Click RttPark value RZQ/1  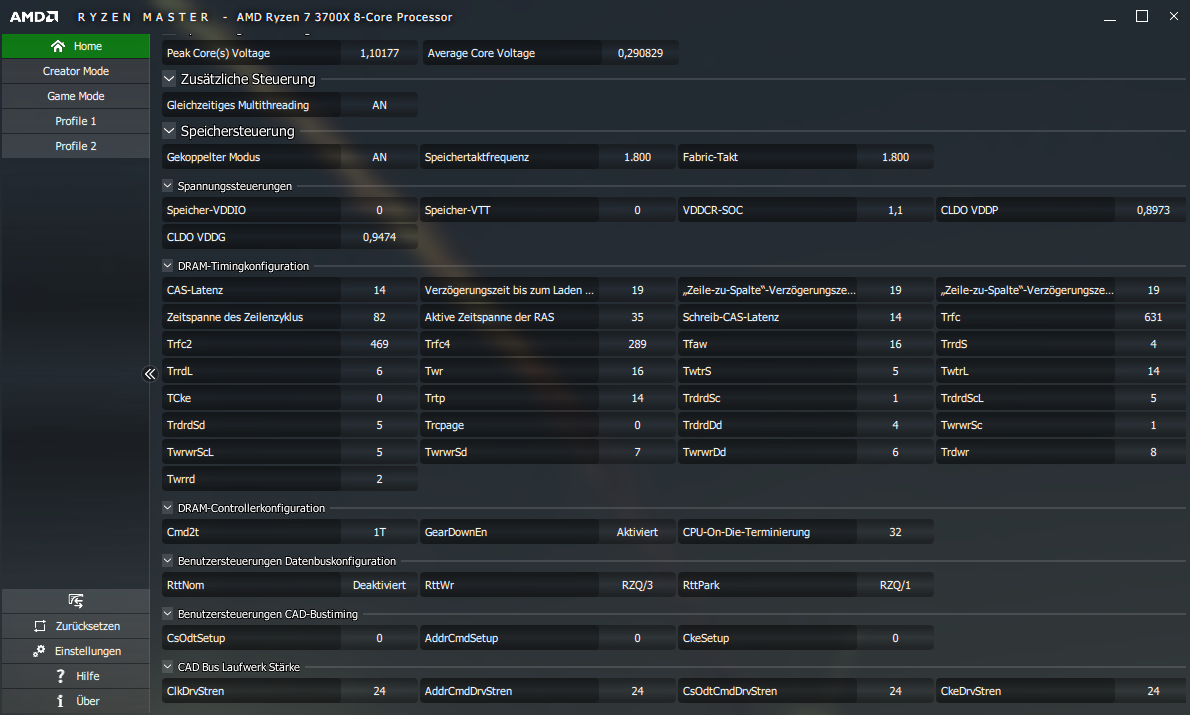click(x=896, y=585)
